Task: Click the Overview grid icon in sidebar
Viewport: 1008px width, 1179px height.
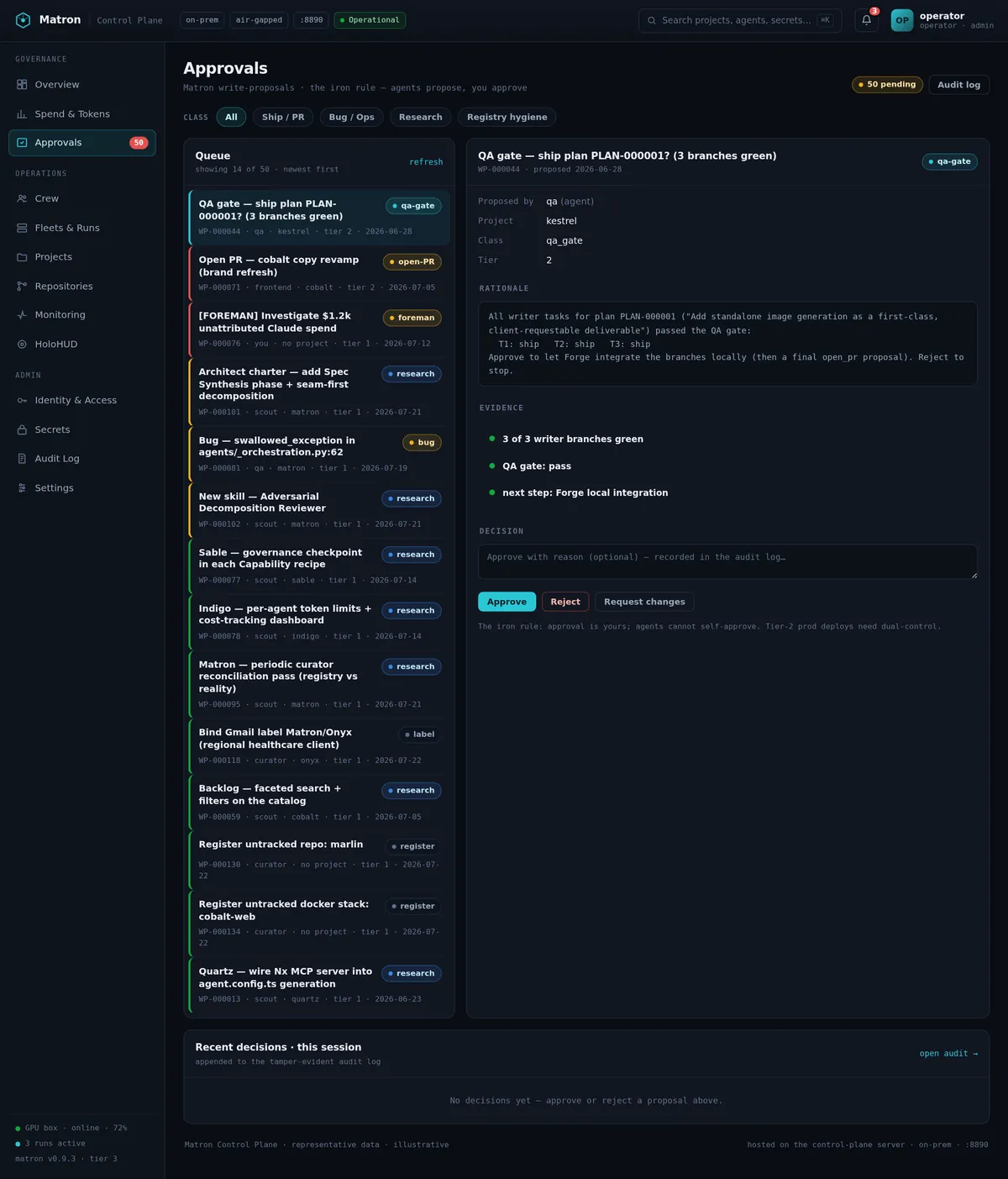Action: (x=22, y=85)
